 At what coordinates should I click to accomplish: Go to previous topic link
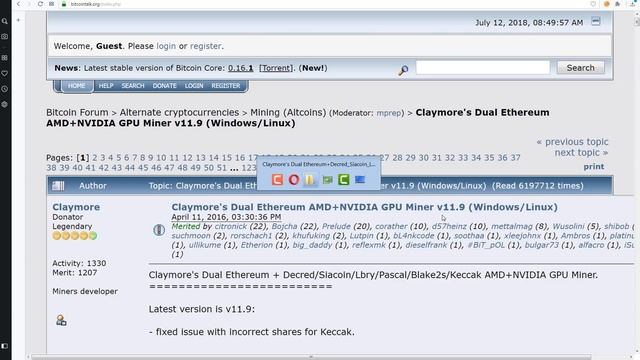click(x=572, y=142)
